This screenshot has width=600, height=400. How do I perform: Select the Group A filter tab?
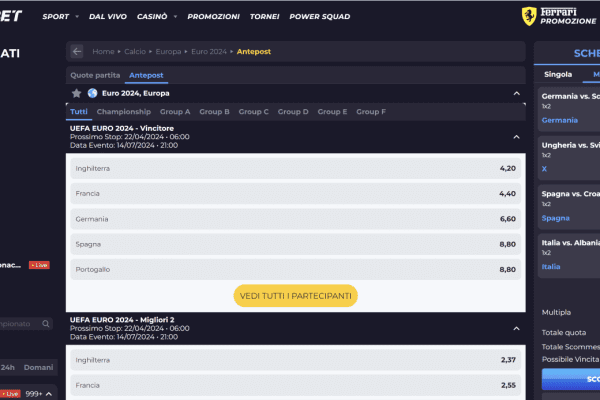175,111
